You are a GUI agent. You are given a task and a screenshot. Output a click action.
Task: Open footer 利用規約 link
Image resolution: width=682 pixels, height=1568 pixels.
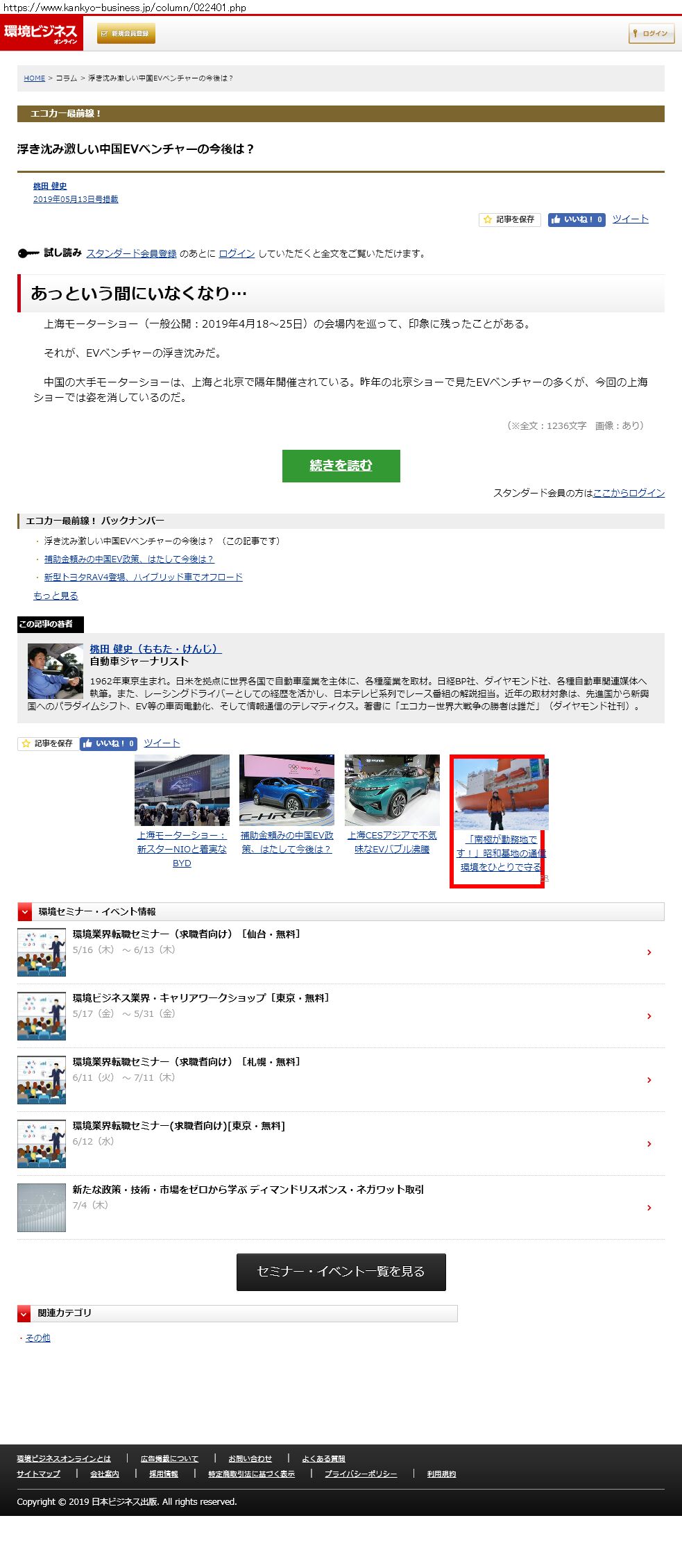(441, 1474)
